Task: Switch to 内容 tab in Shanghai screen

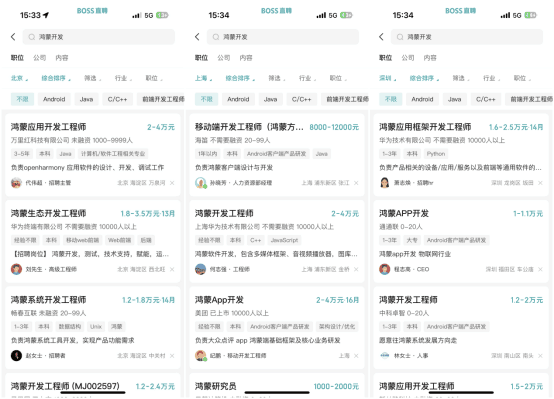Action: pos(246,58)
